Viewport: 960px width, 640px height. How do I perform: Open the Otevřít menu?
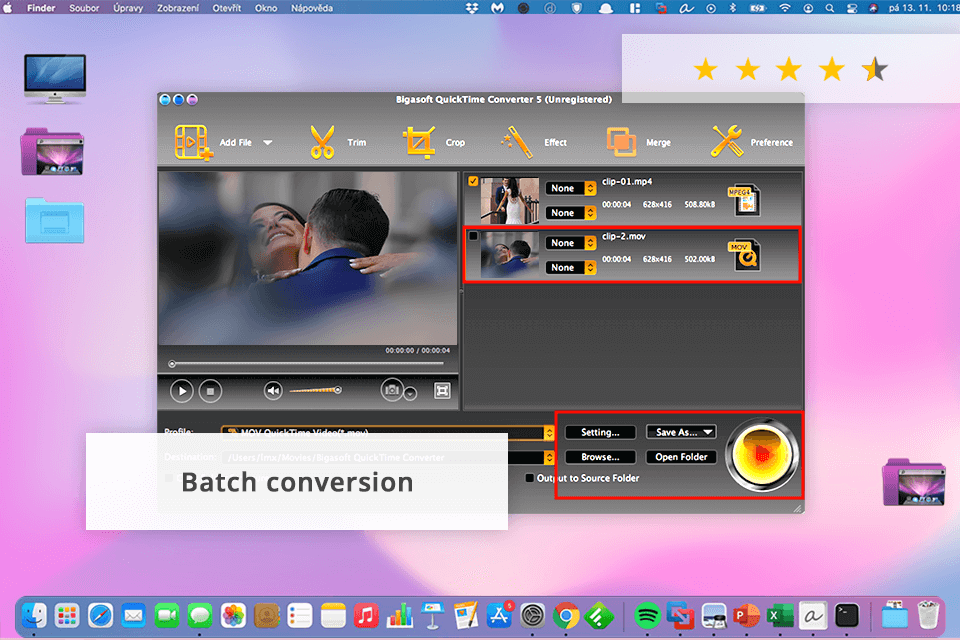(x=227, y=8)
